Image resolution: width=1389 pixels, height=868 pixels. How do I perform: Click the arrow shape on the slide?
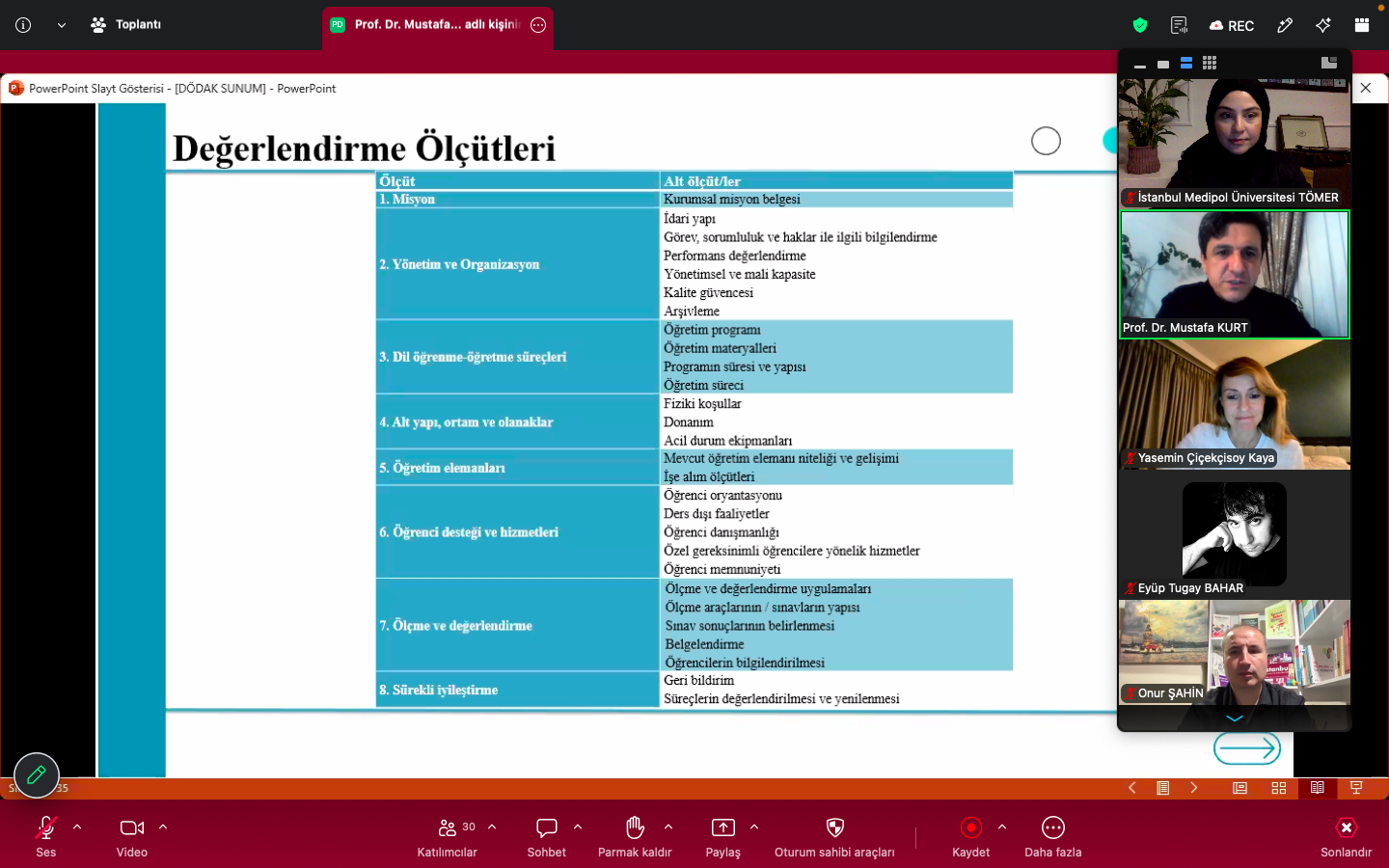(x=1247, y=748)
